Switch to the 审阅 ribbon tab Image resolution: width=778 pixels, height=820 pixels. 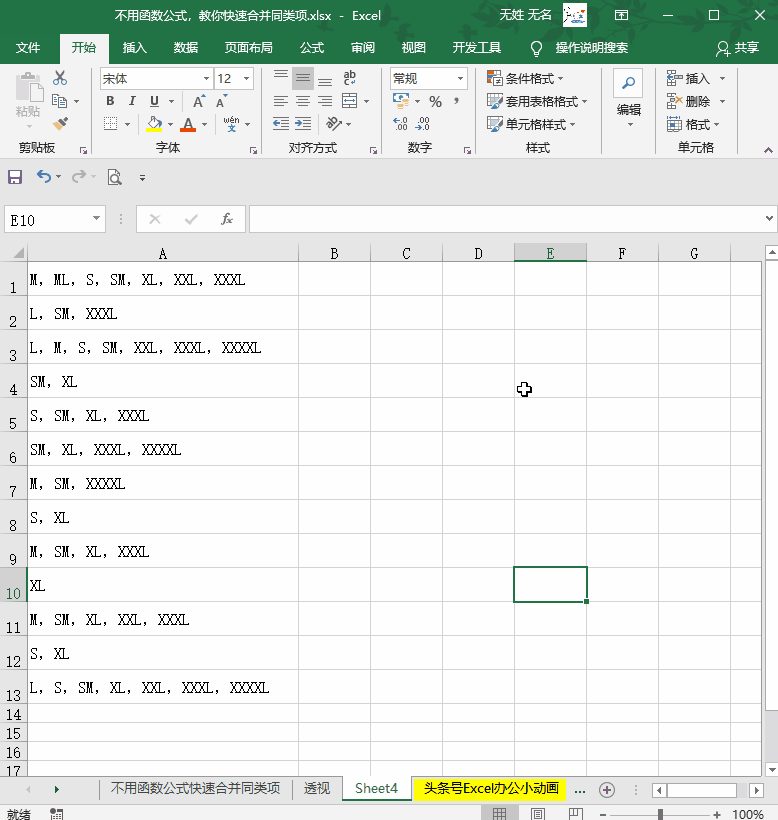[362, 48]
